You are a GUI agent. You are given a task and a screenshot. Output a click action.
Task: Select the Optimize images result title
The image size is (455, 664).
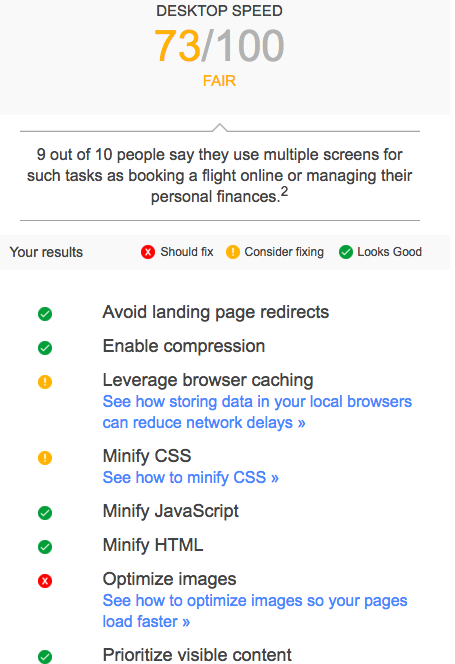click(169, 579)
